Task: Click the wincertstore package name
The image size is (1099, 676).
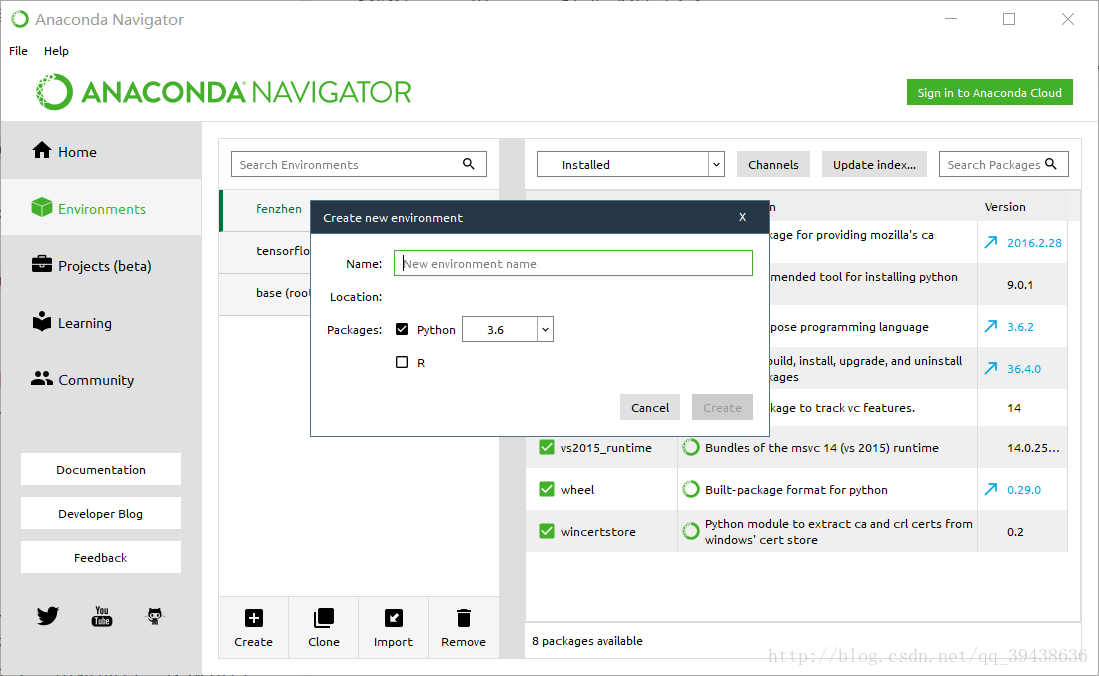Action: coord(598,532)
